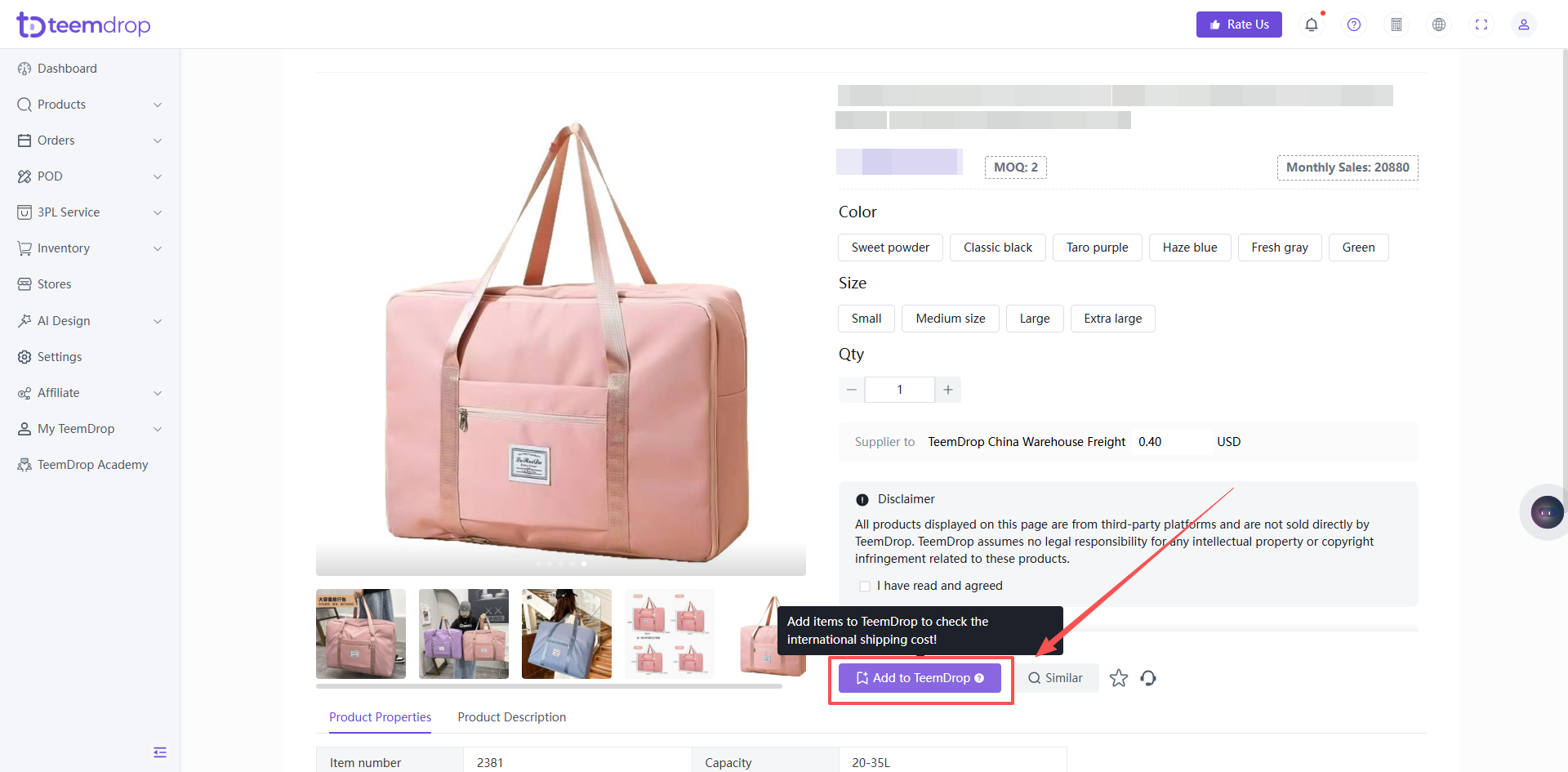This screenshot has height=772, width=1568.
Task: Open the language globe icon
Action: [x=1439, y=25]
